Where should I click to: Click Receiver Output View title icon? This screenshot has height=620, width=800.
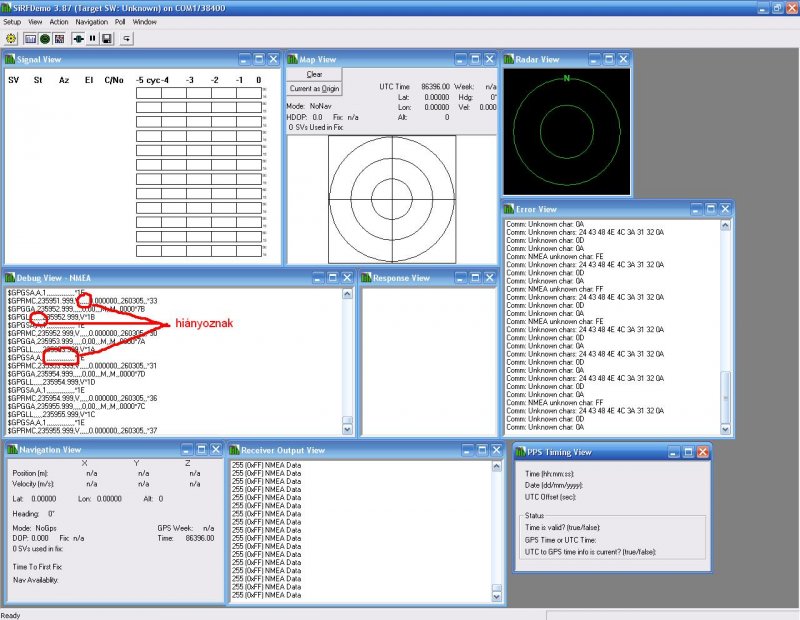pyautogui.click(x=235, y=450)
